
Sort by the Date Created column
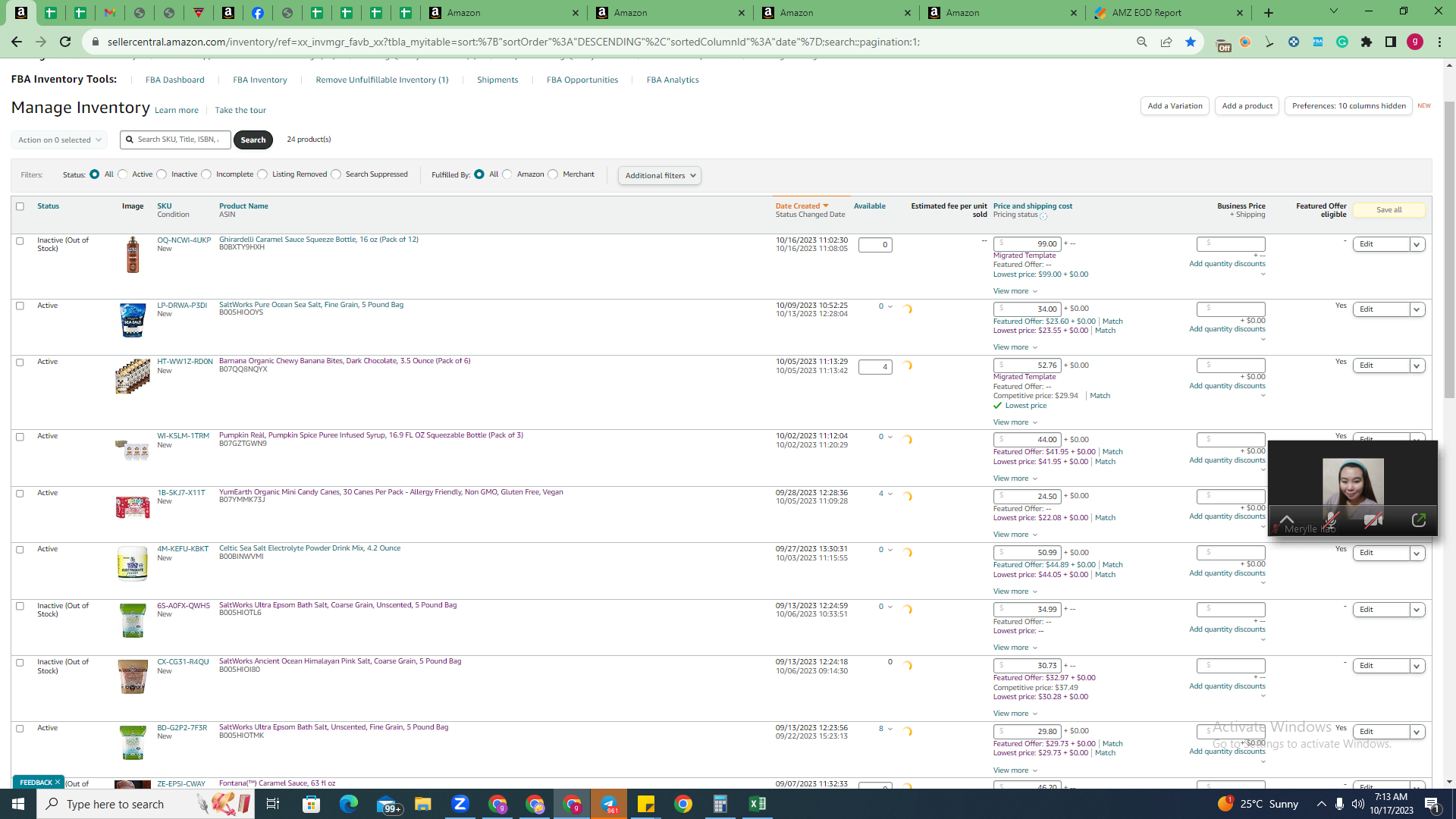point(802,206)
